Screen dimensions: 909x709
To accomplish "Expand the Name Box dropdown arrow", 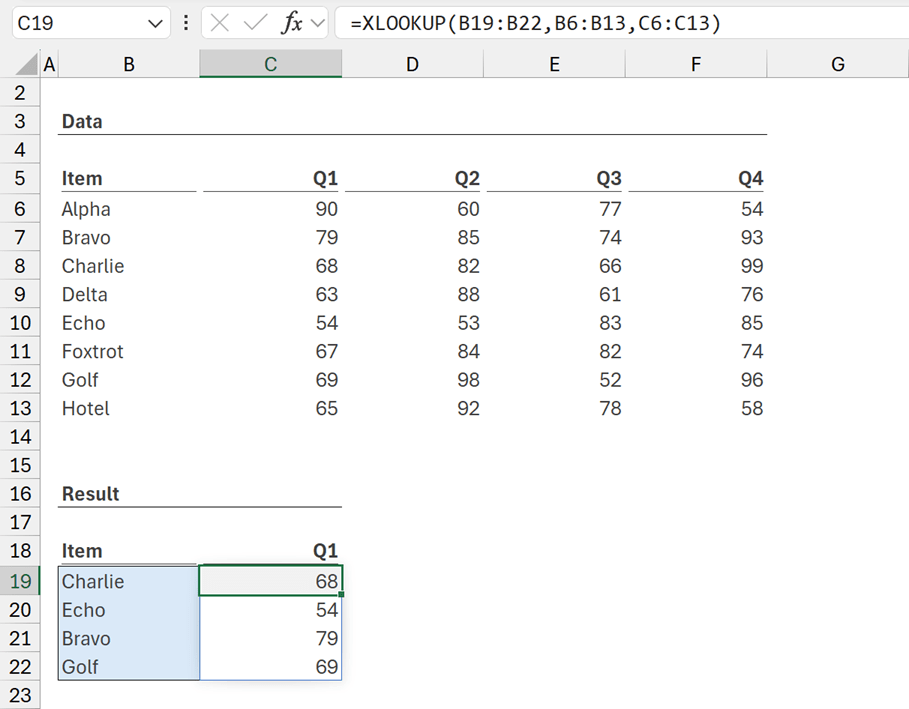I will tap(156, 23).
